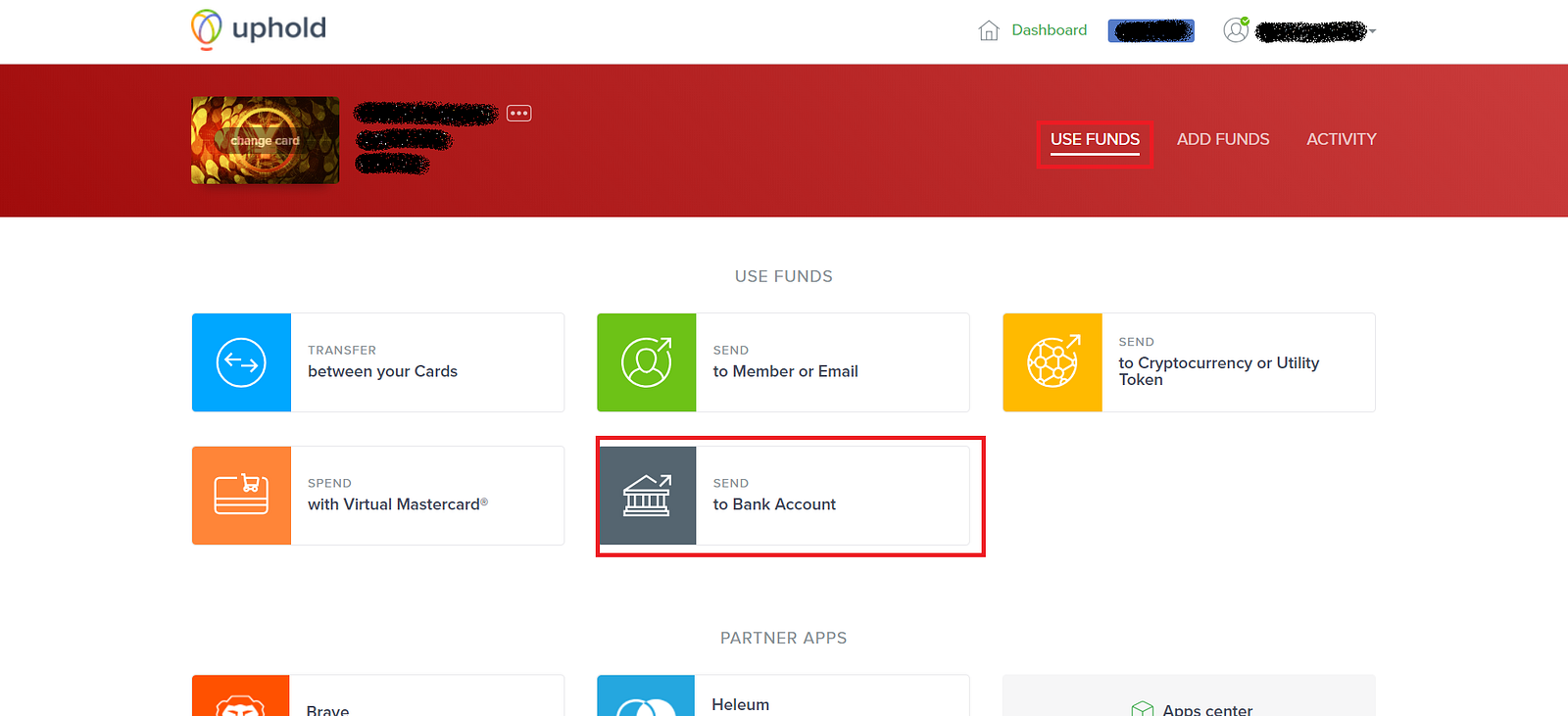Switch to the USE FUNDS tab

pos(1095,140)
